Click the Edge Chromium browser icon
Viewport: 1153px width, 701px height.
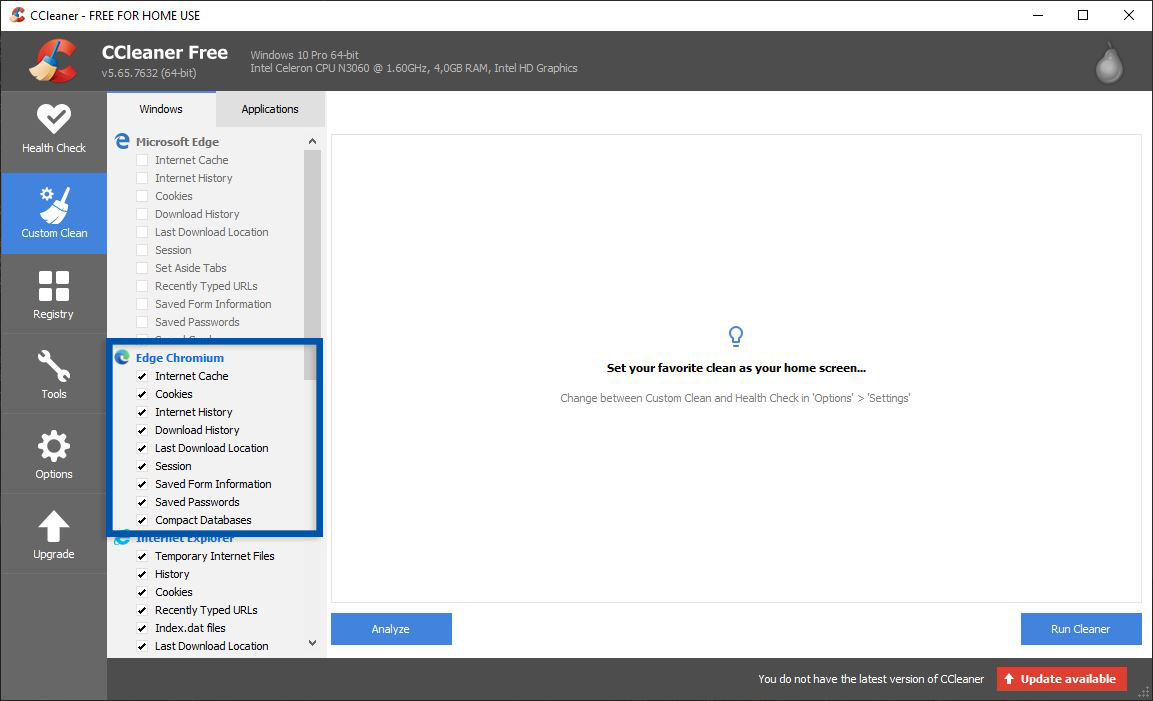(x=121, y=357)
